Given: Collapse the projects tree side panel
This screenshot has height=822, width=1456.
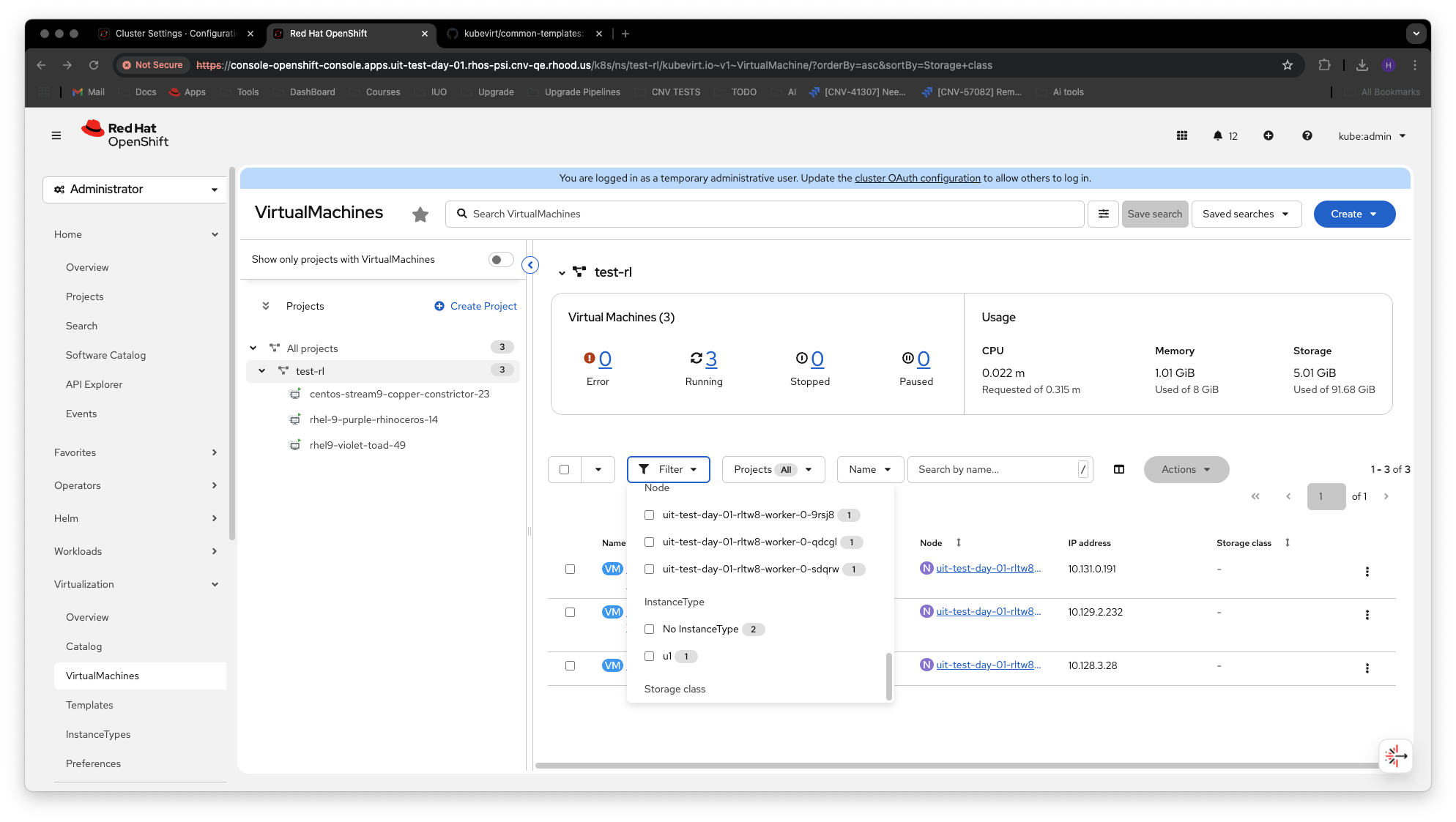Looking at the screenshot, I should [530, 265].
